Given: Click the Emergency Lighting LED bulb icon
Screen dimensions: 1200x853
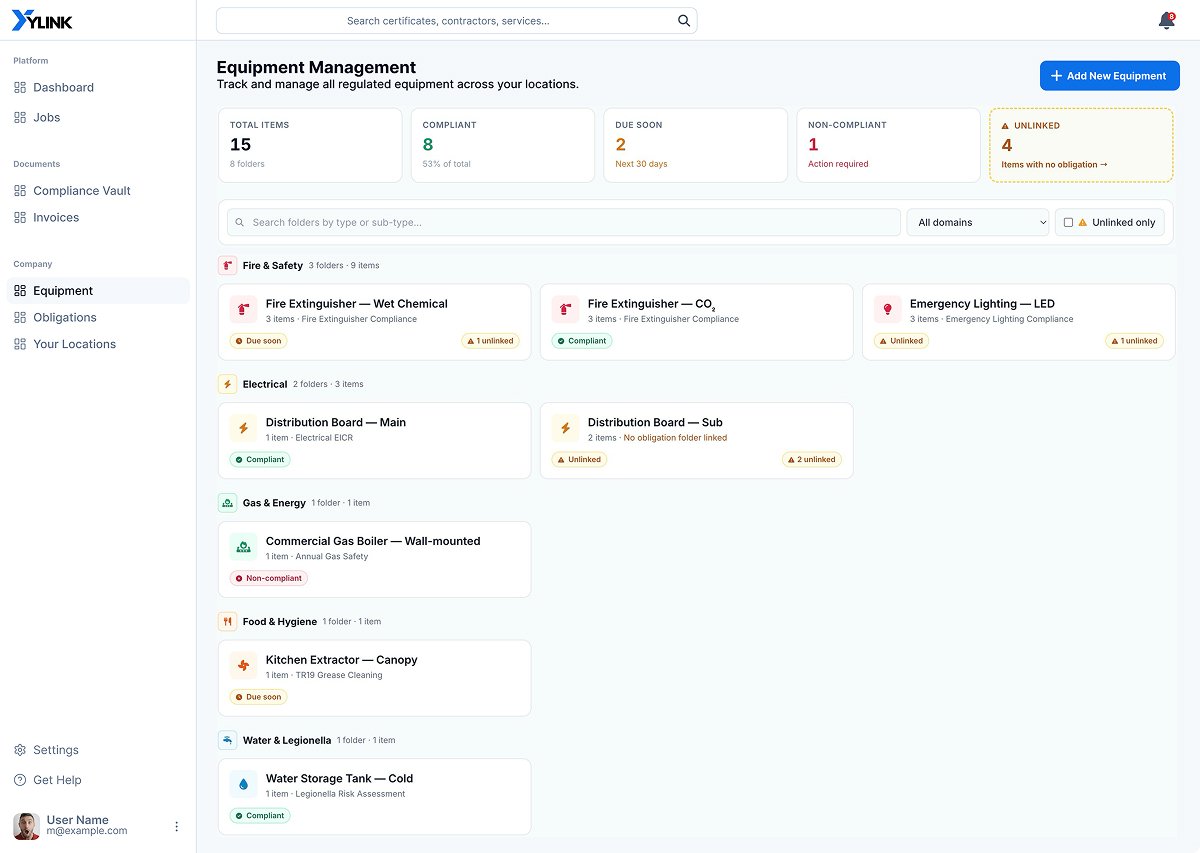Looking at the screenshot, I should tap(888, 309).
